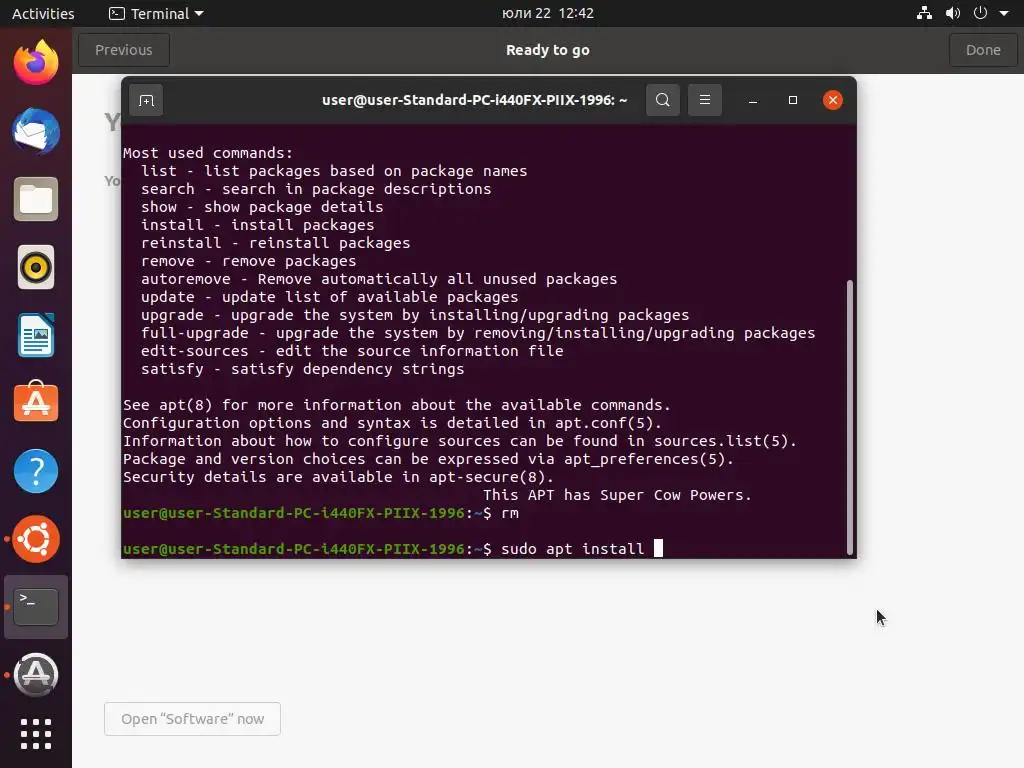
Task: Click 'upgrade the system by installing/upgrading' line
Action: pos(415,315)
